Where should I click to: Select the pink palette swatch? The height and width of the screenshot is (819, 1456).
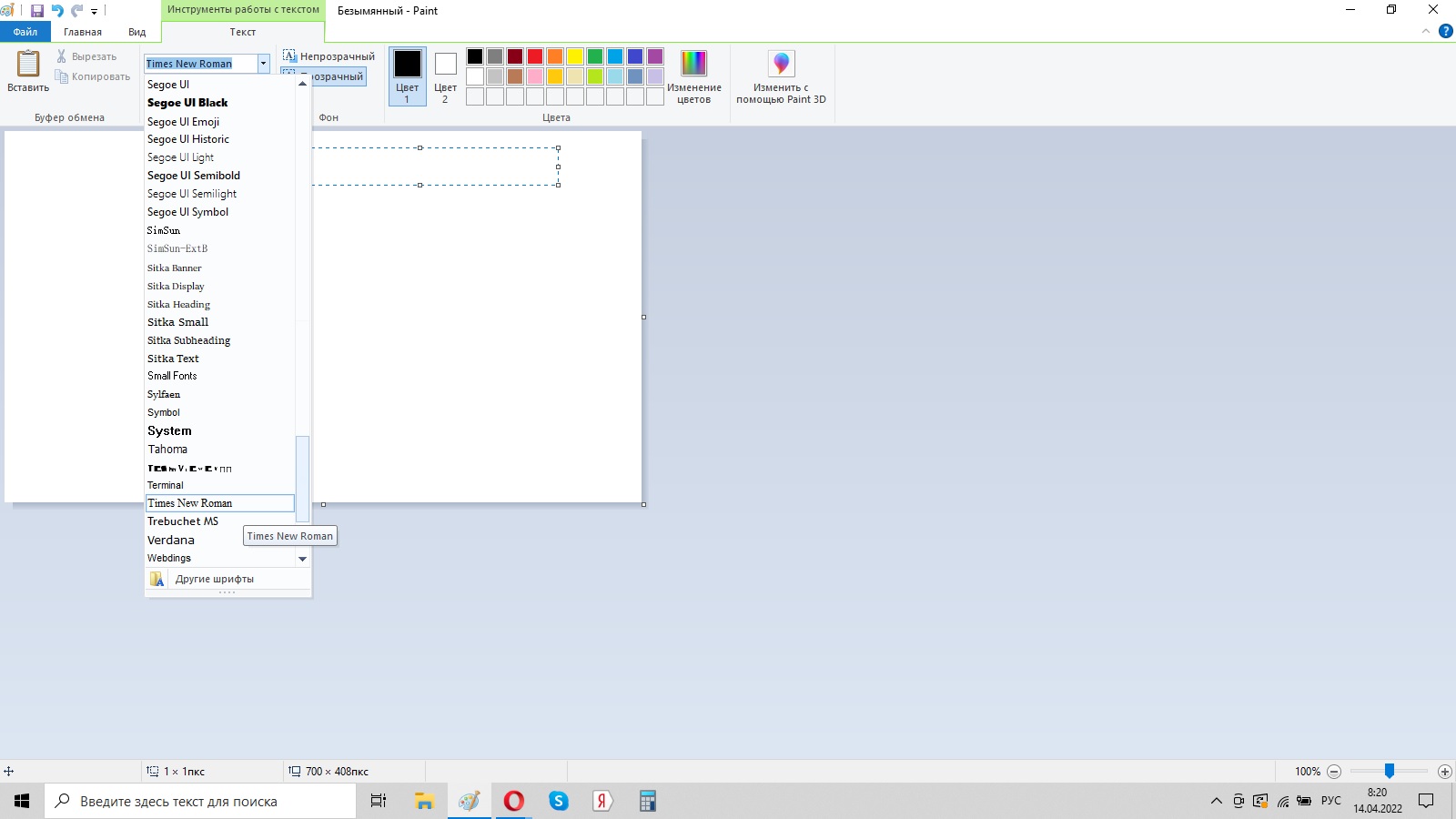535,76
